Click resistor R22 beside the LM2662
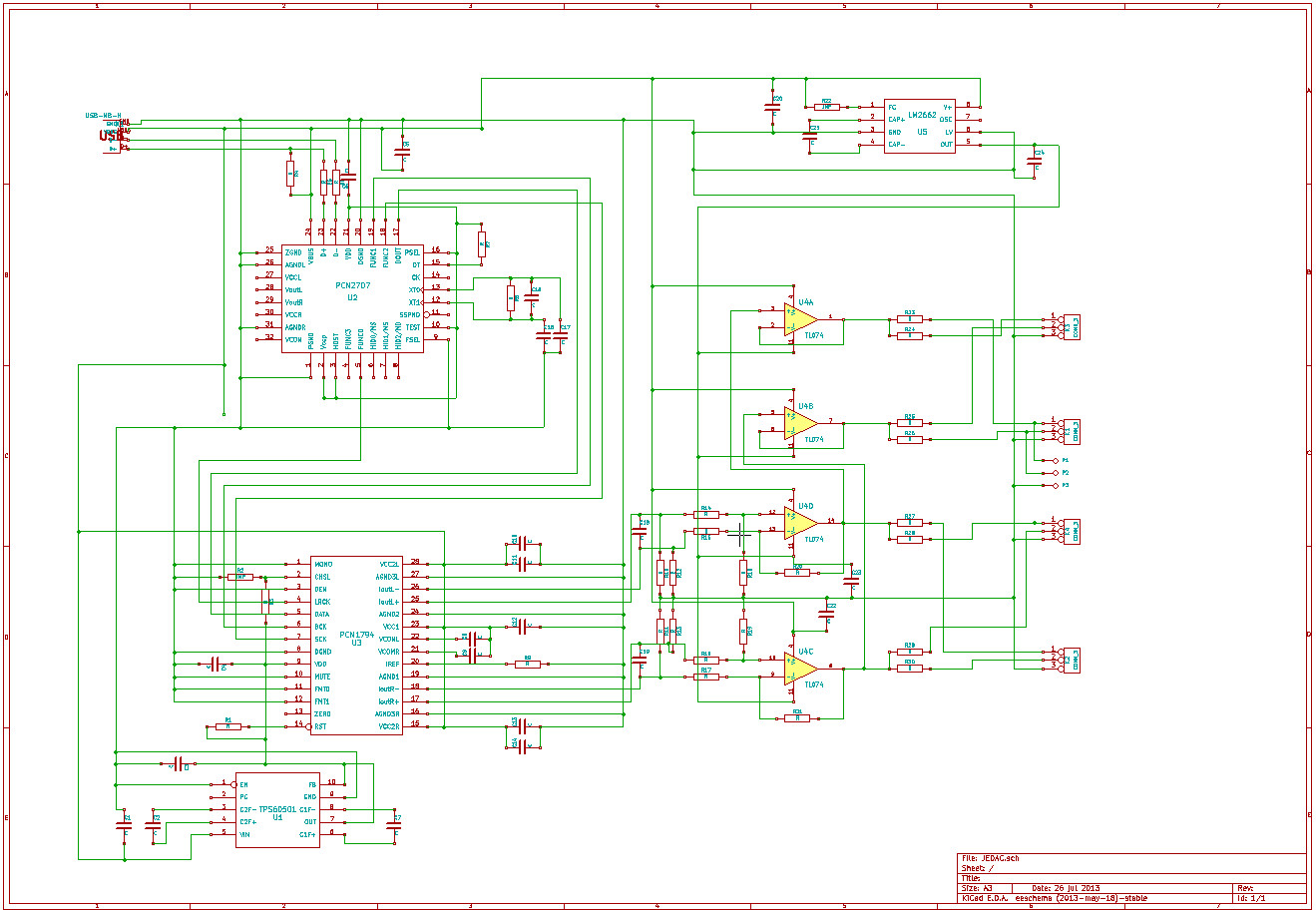Viewport: 1316px width, 912px height. (826, 106)
